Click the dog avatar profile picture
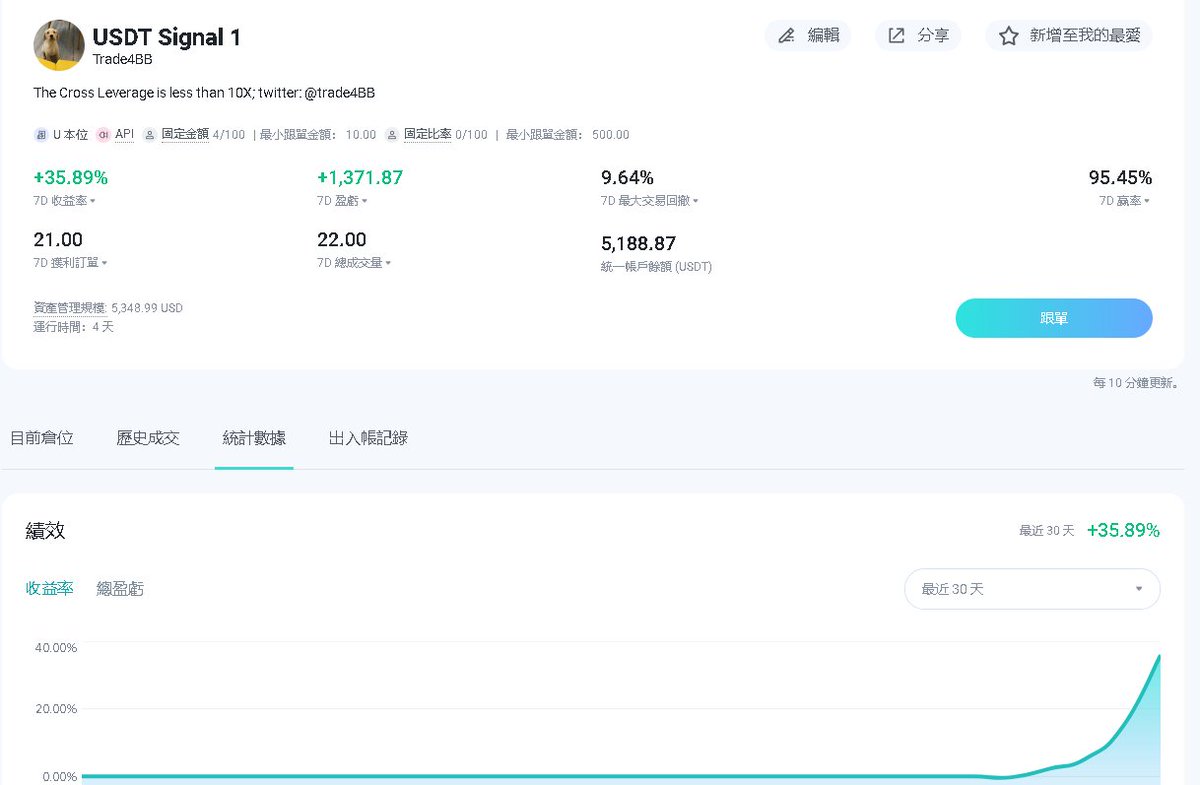The width and height of the screenshot is (1200, 785). (59, 45)
